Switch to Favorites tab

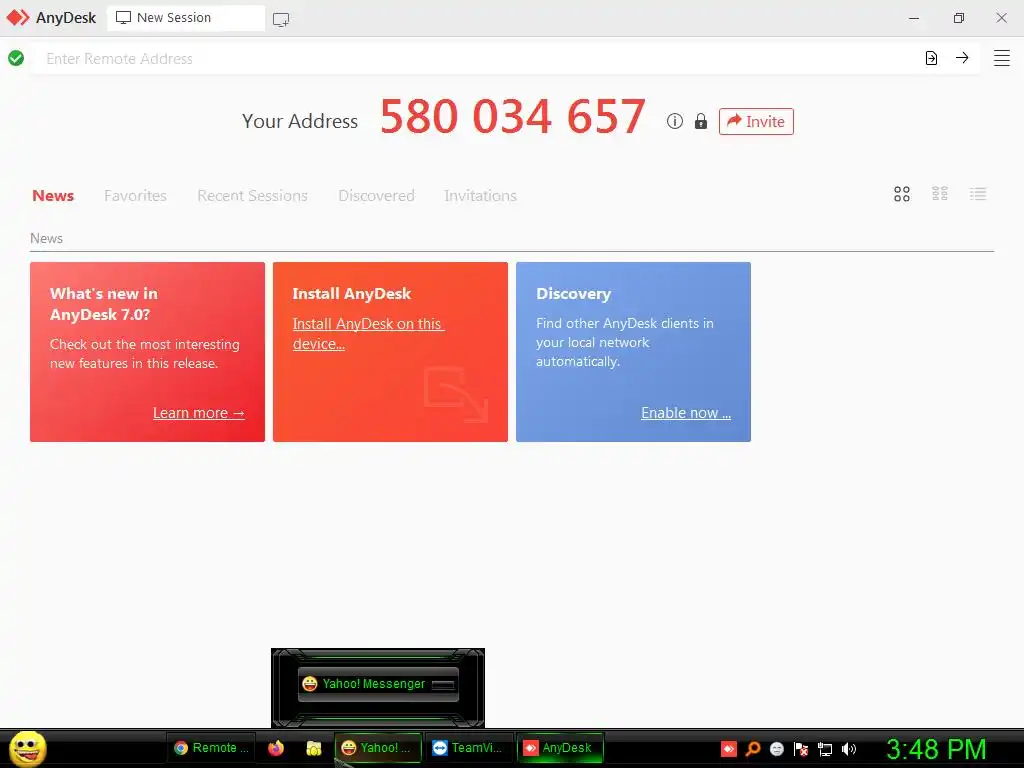point(135,195)
